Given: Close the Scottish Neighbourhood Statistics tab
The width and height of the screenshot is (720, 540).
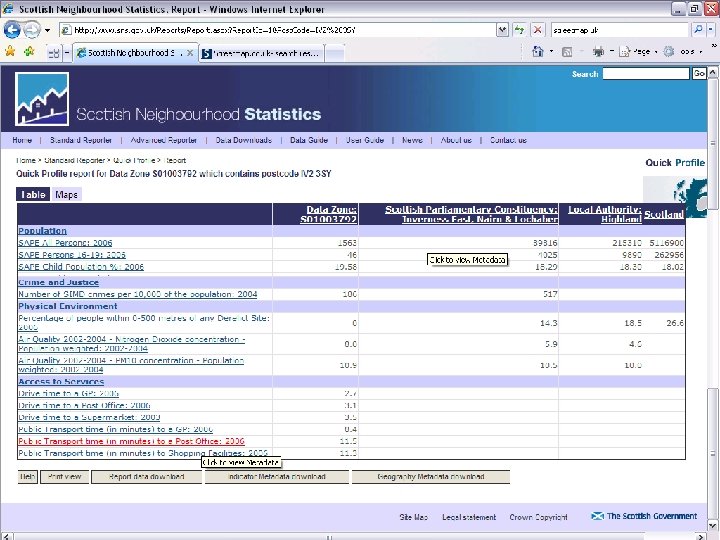Looking at the screenshot, I should coord(190,53).
